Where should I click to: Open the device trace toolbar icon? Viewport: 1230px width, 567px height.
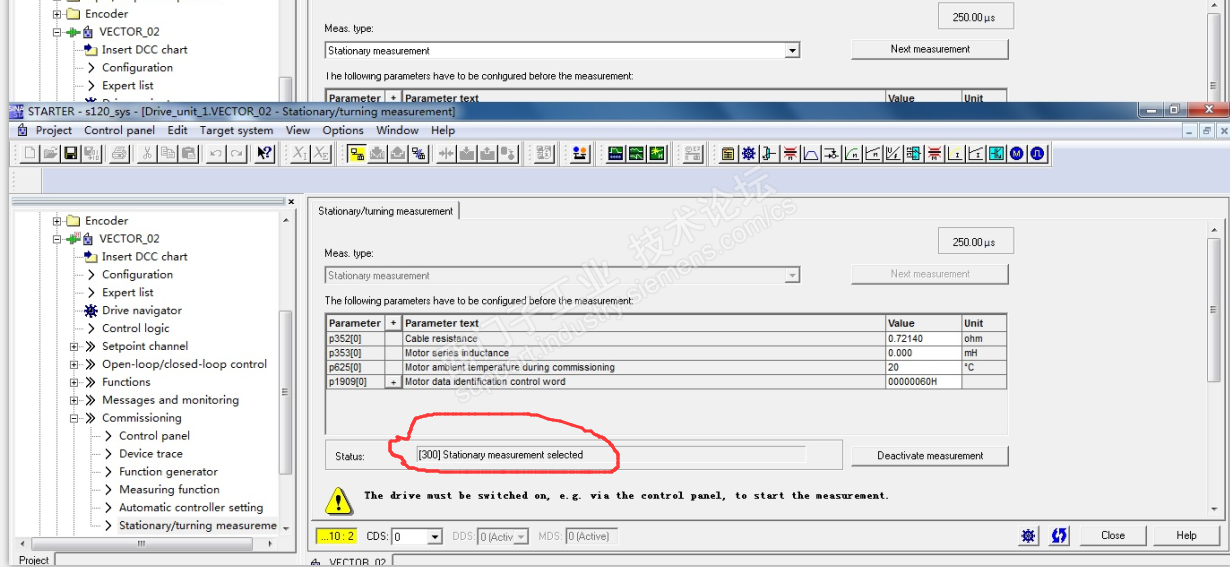[x=616, y=153]
